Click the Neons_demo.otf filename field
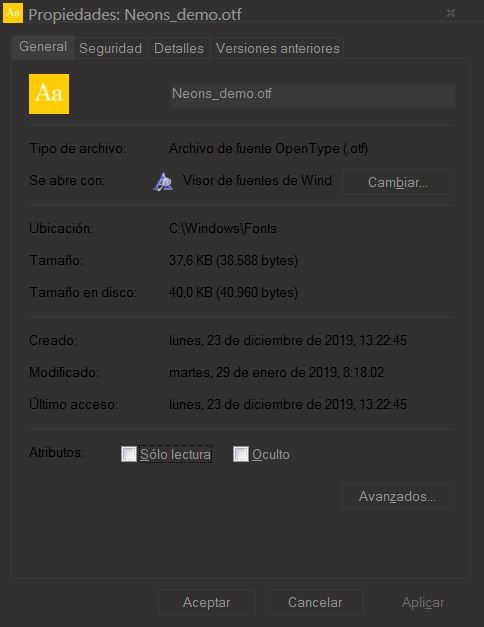484x627 pixels. click(312, 94)
